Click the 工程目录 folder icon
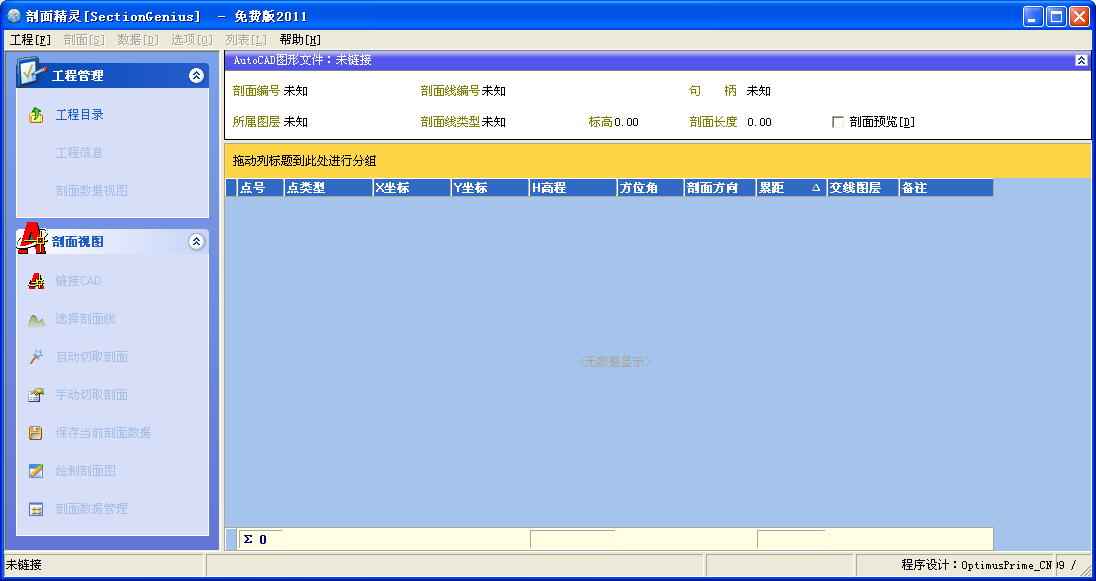The height and width of the screenshot is (581, 1096). 36,115
